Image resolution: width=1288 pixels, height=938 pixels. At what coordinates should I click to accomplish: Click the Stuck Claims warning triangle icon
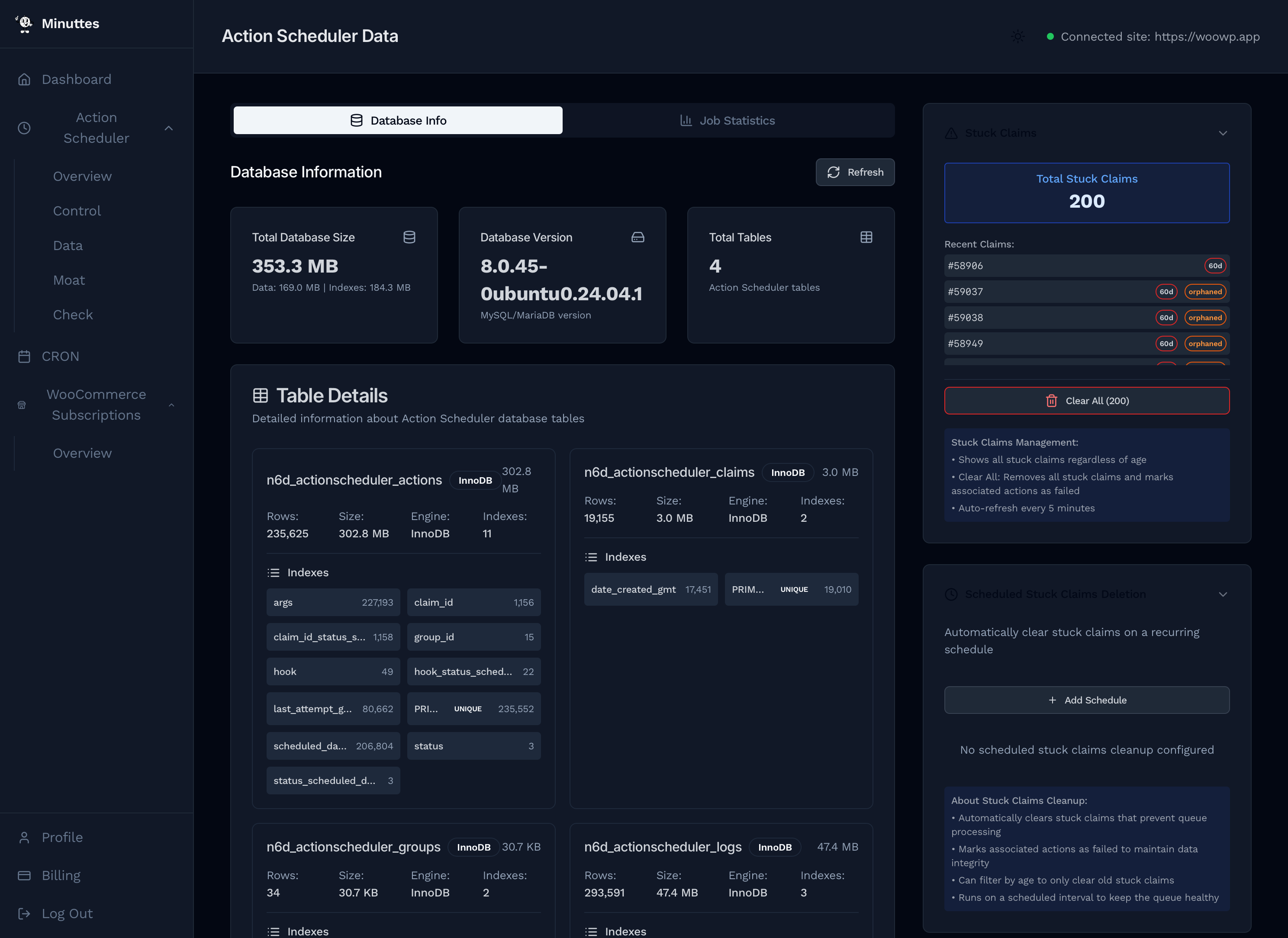tap(951, 132)
